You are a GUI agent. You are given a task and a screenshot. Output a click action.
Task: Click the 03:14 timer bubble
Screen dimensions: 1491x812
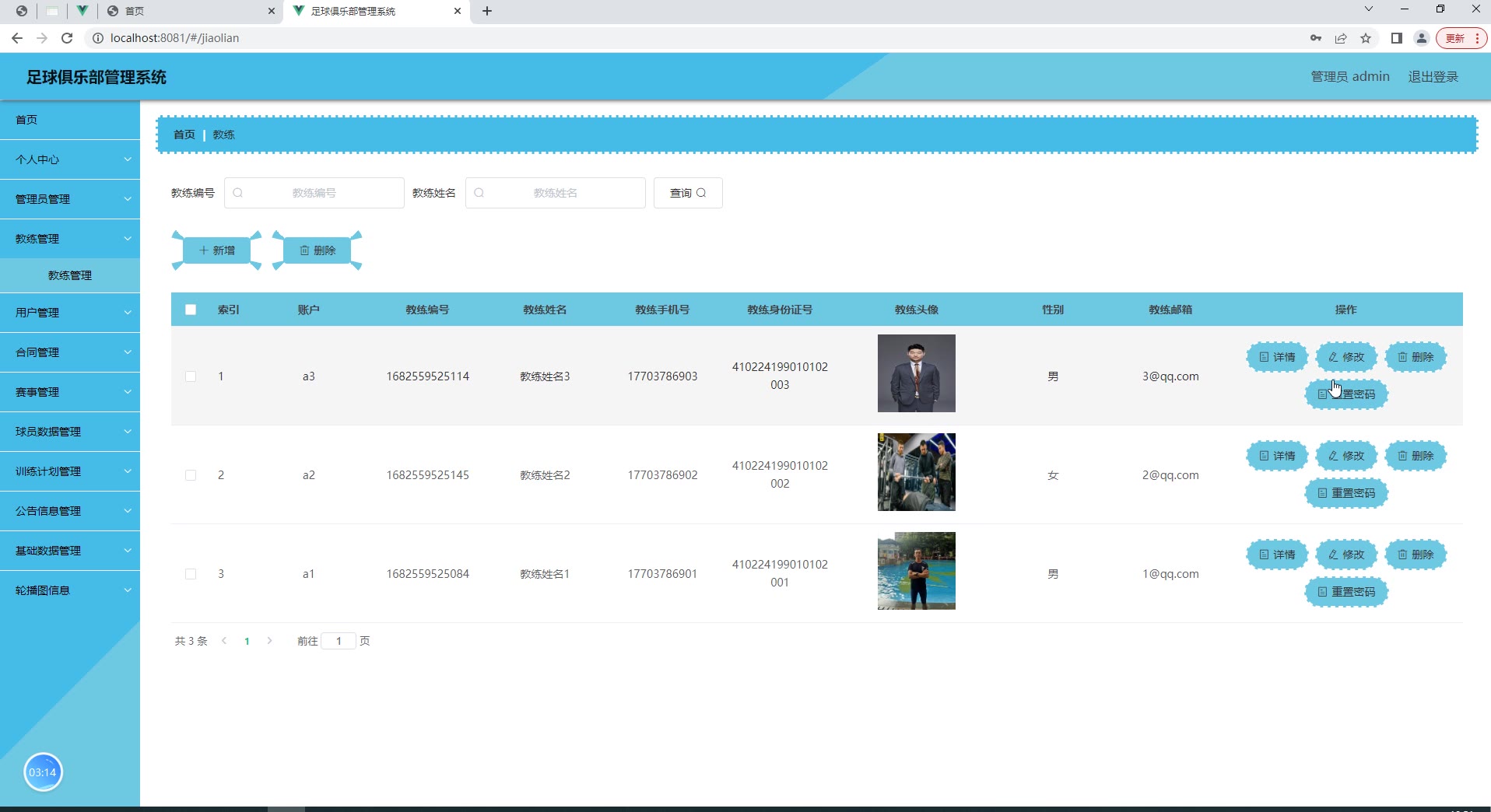point(43,772)
